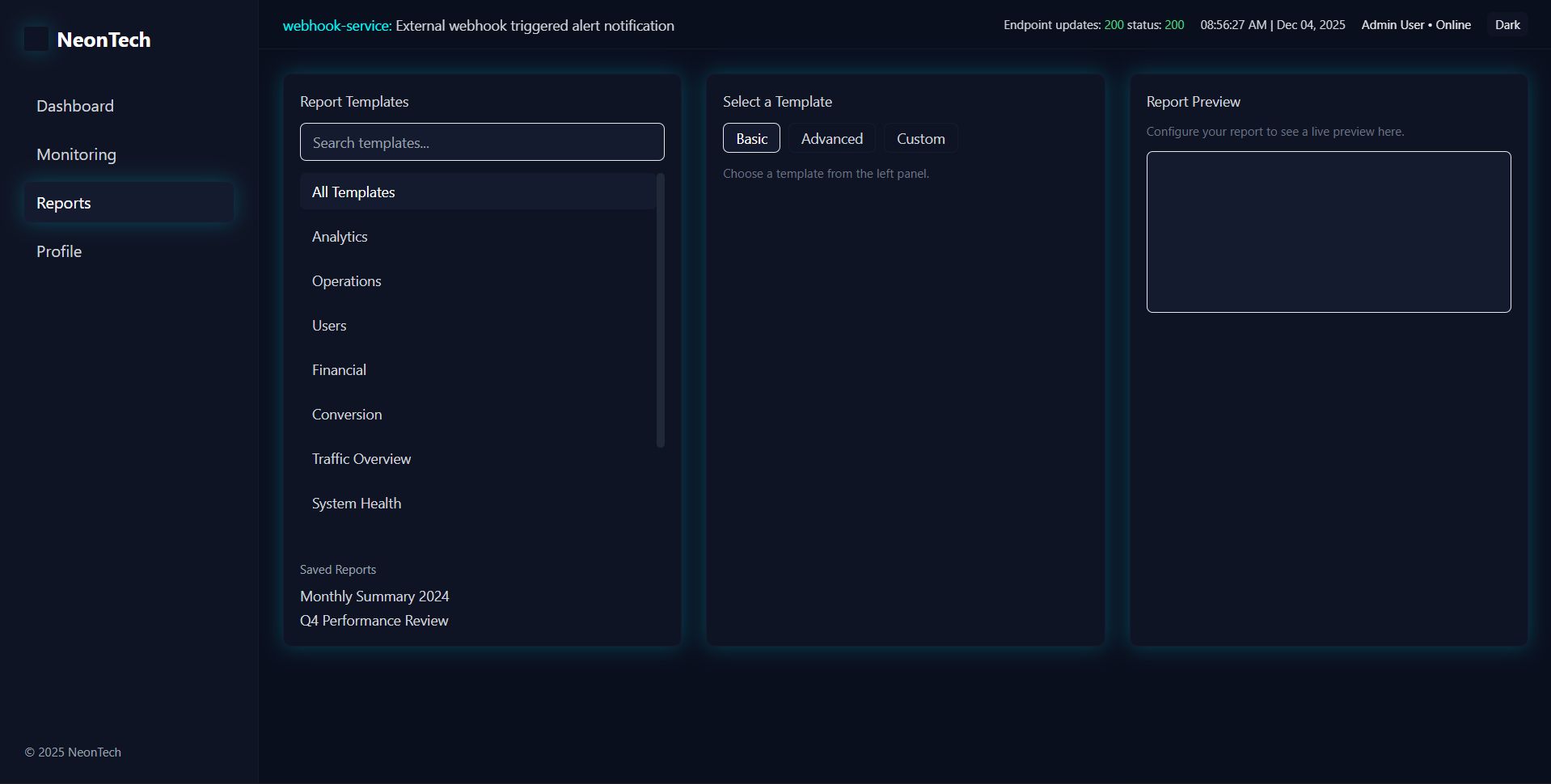Pick the Financial template
1551x784 pixels.
pyautogui.click(x=478, y=369)
